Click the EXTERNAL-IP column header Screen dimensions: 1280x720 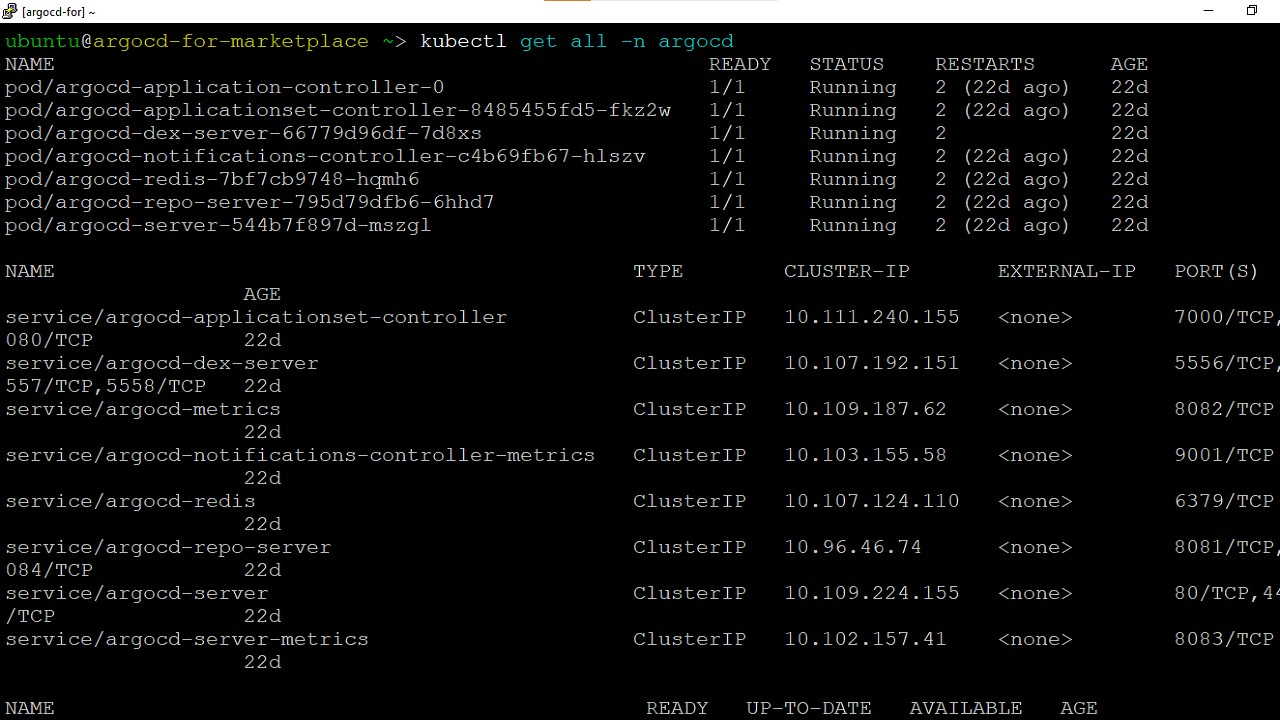click(x=1066, y=271)
